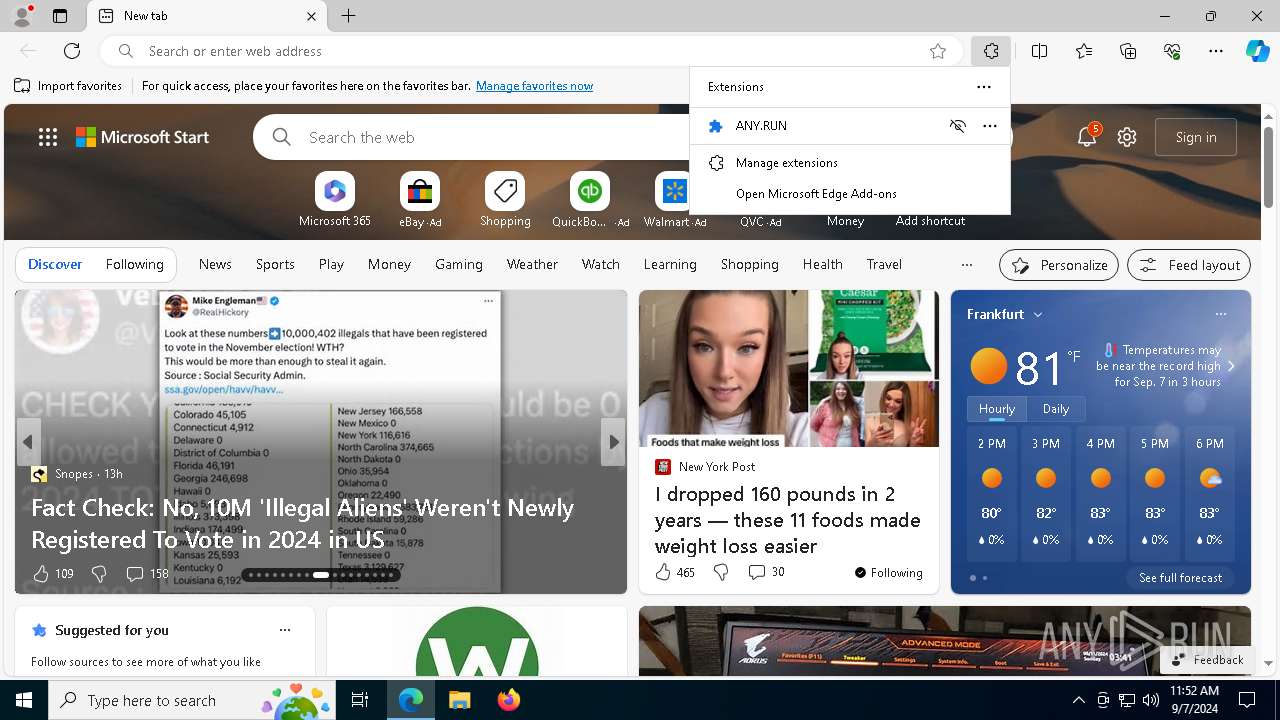Open Suggested for you more options
The width and height of the screenshot is (1280, 720).
[x=285, y=630]
